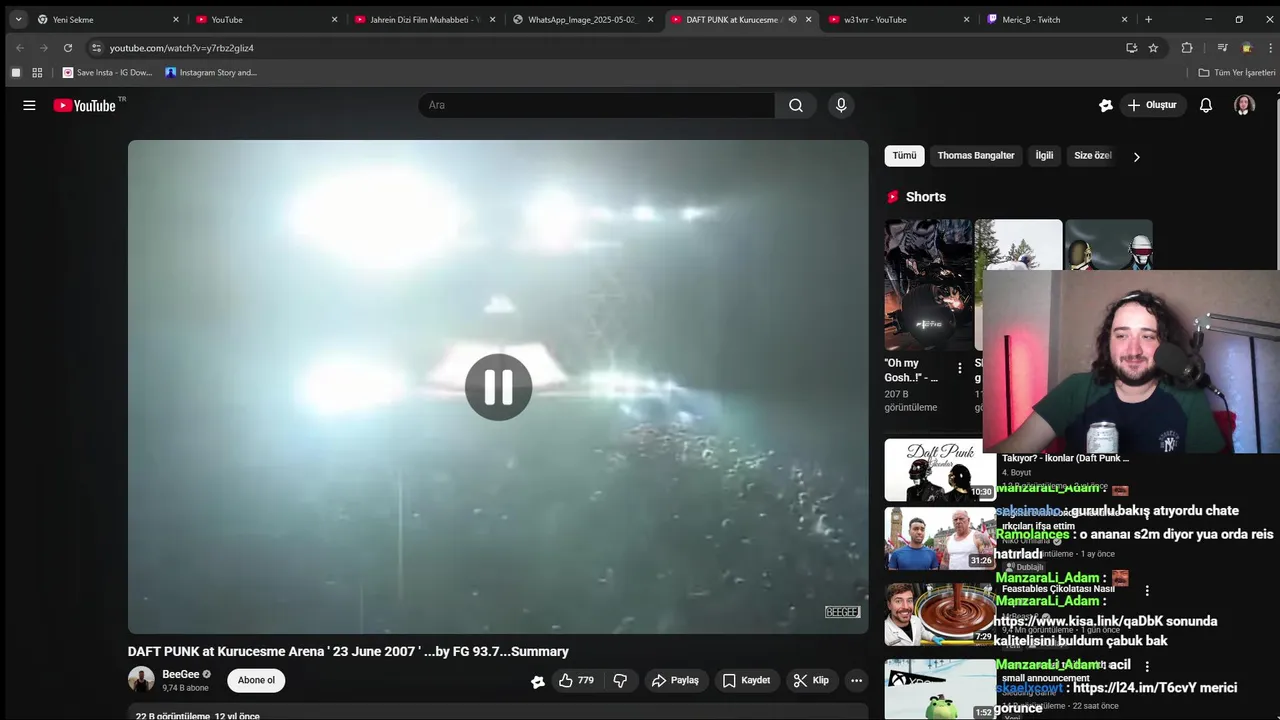Open Instagram Story and... bookmark

[211, 73]
